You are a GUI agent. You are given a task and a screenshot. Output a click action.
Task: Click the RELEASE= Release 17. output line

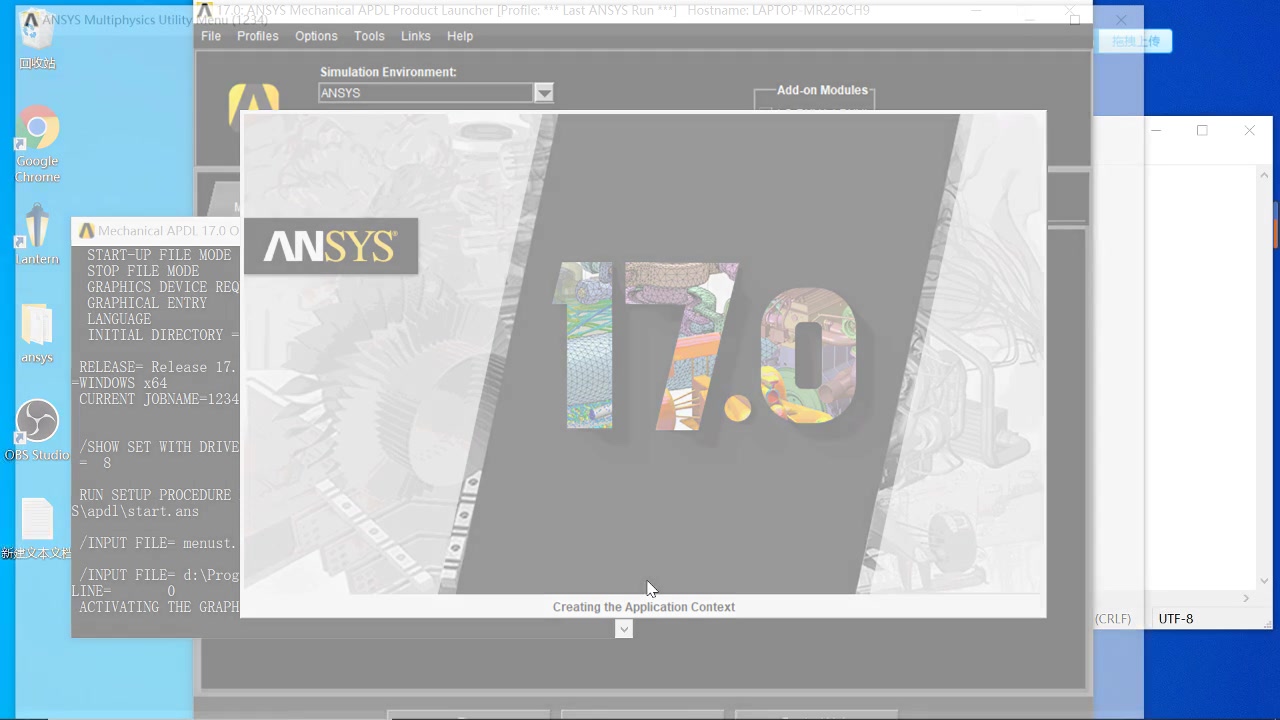[x=158, y=367]
